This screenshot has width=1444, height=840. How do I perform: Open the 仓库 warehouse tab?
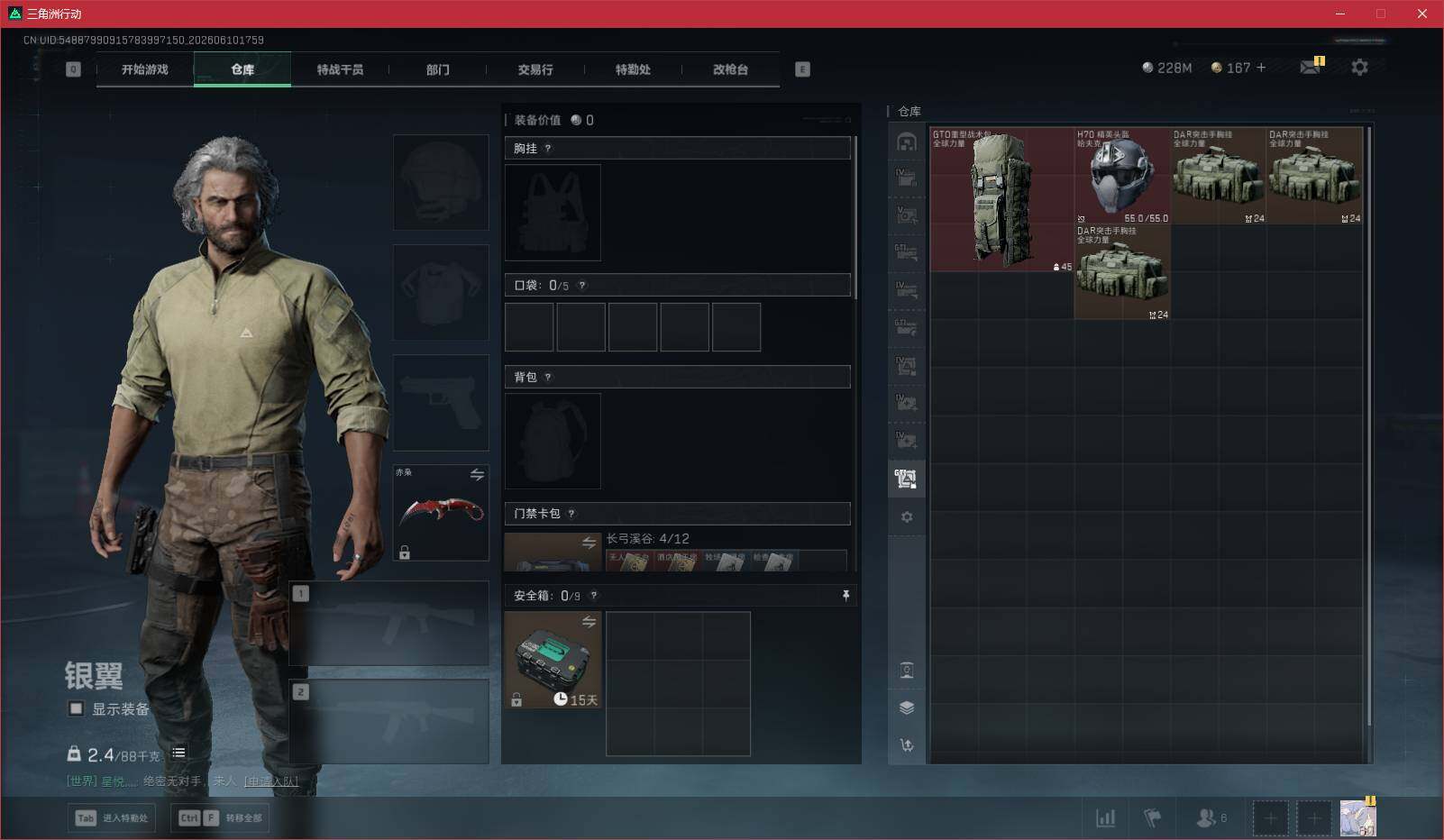click(242, 69)
